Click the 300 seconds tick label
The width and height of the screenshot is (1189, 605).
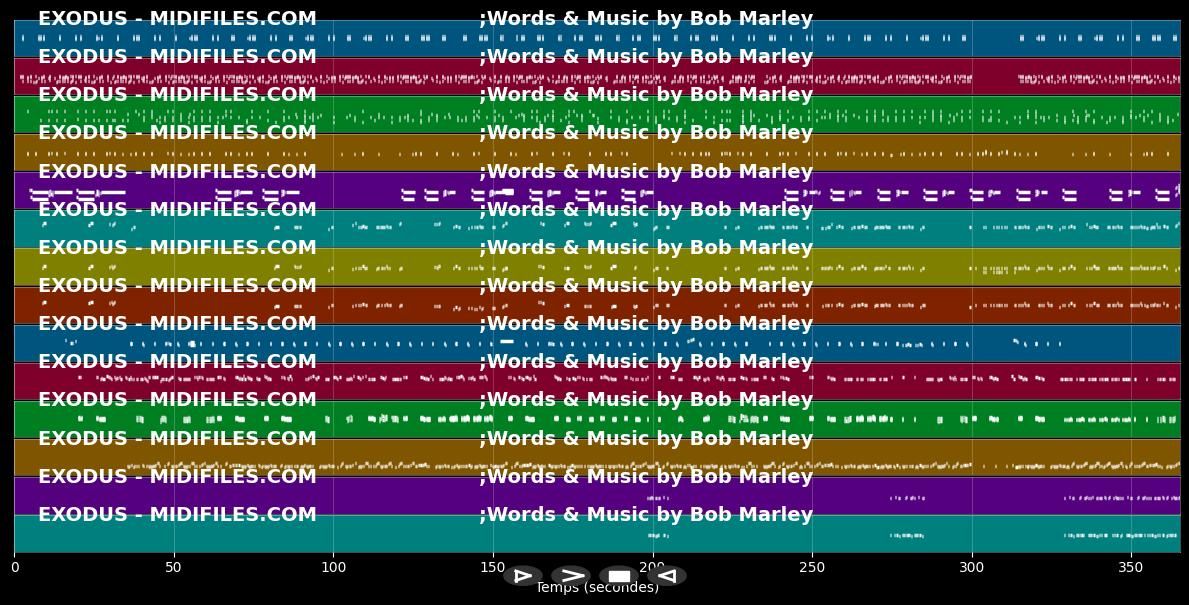point(971,567)
